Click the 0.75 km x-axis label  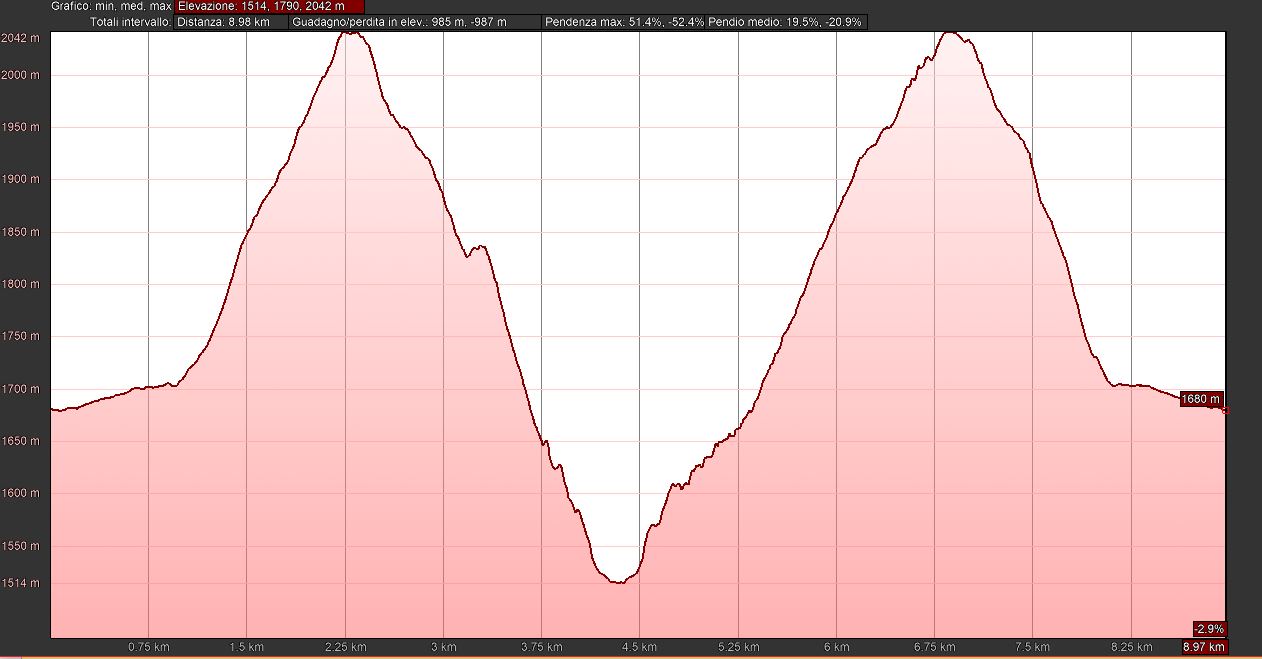click(x=148, y=647)
